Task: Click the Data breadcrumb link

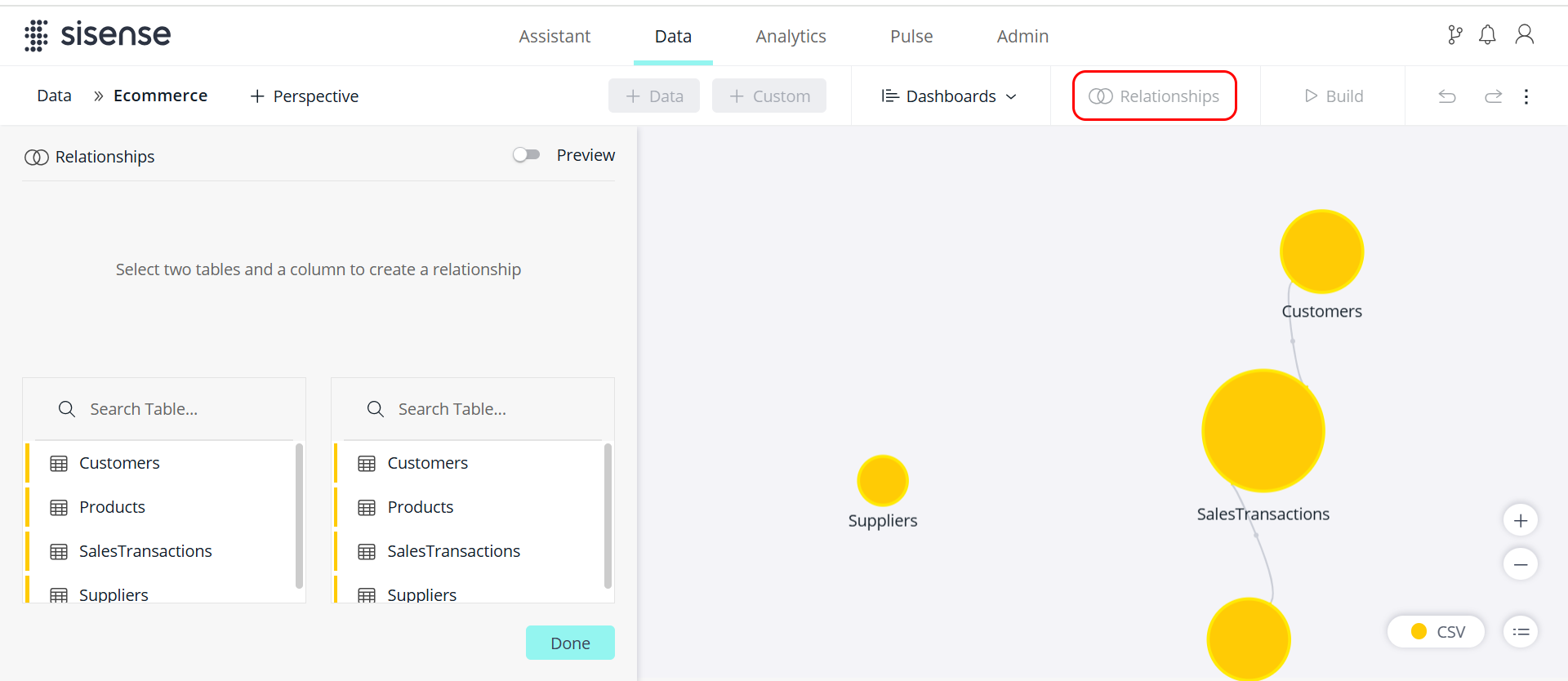Action: coord(54,96)
